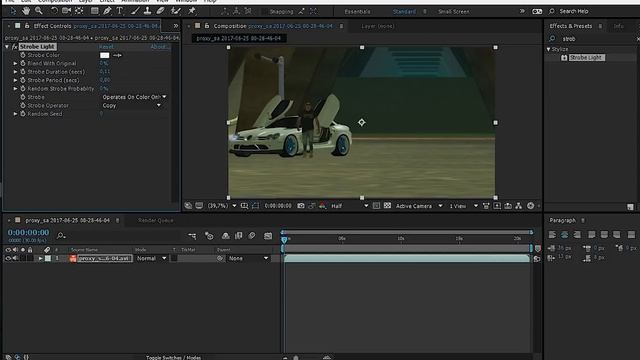Image resolution: width=640 pixels, height=360 pixels.
Task: Collapse the Stylize category in Effects & Presets
Action: (549, 49)
